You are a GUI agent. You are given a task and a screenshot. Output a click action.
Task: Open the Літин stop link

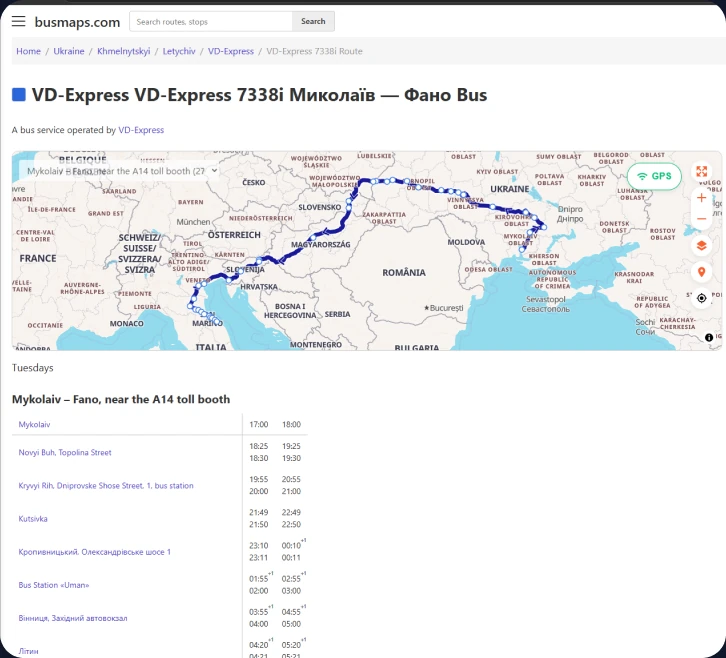click(28, 651)
